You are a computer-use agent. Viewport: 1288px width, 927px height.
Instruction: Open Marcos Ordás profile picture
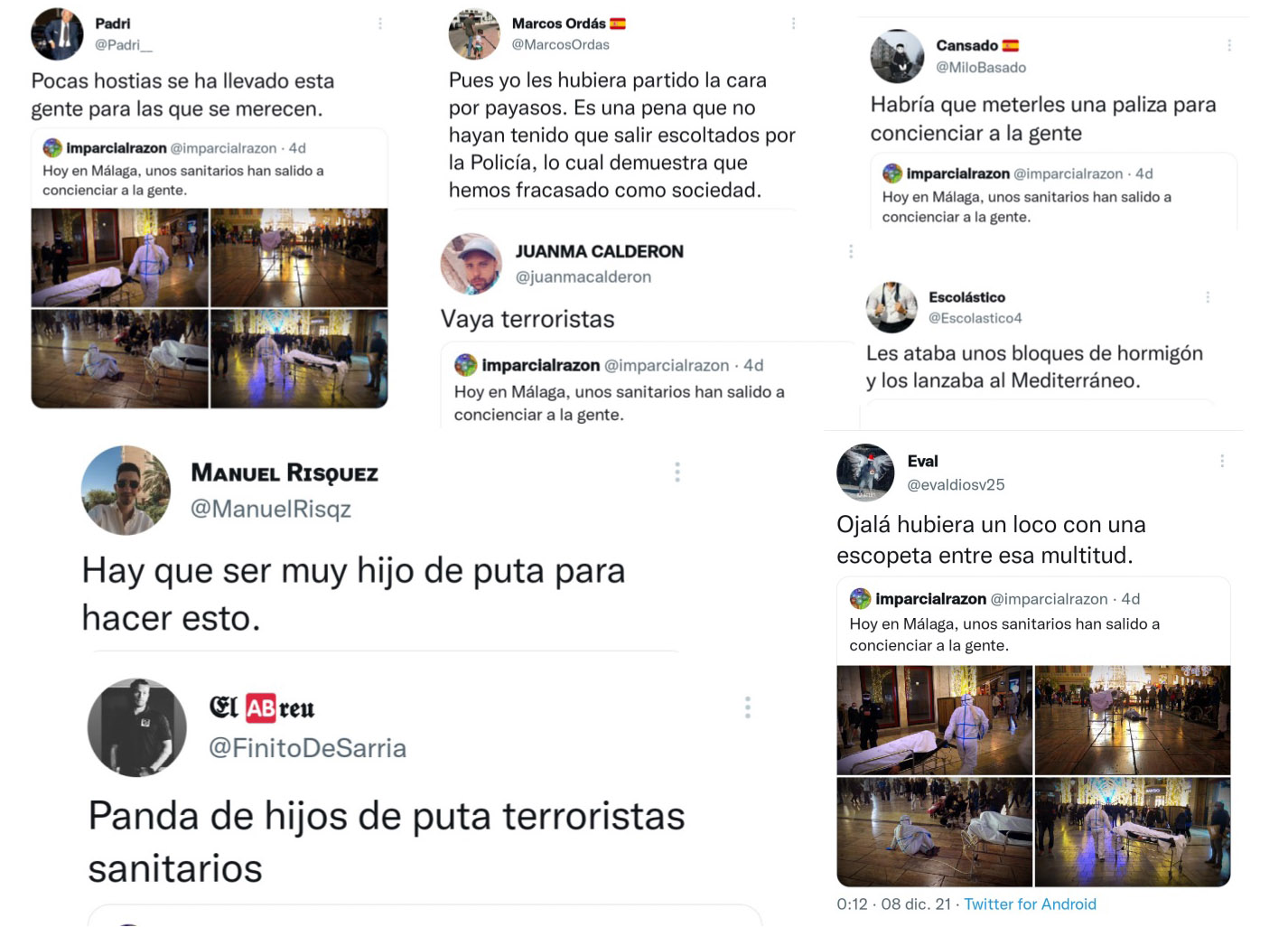click(474, 34)
